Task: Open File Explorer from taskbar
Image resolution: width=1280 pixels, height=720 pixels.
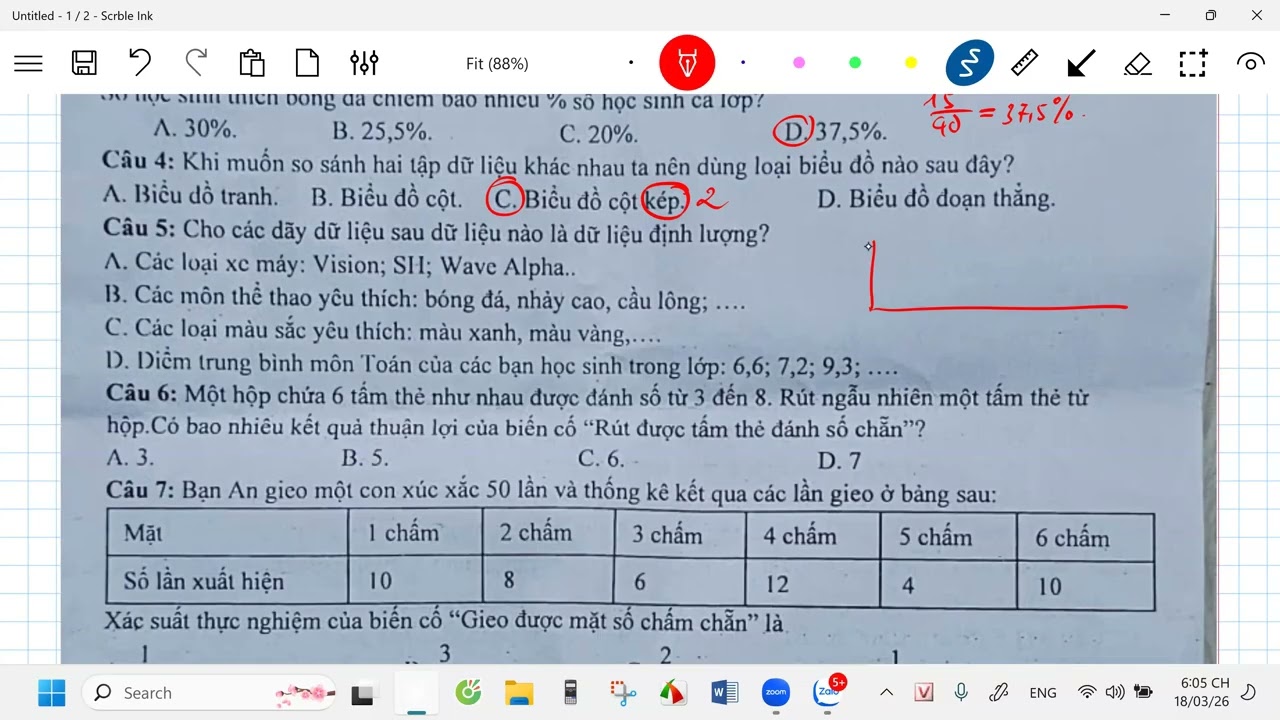Action: (x=519, y=692)
